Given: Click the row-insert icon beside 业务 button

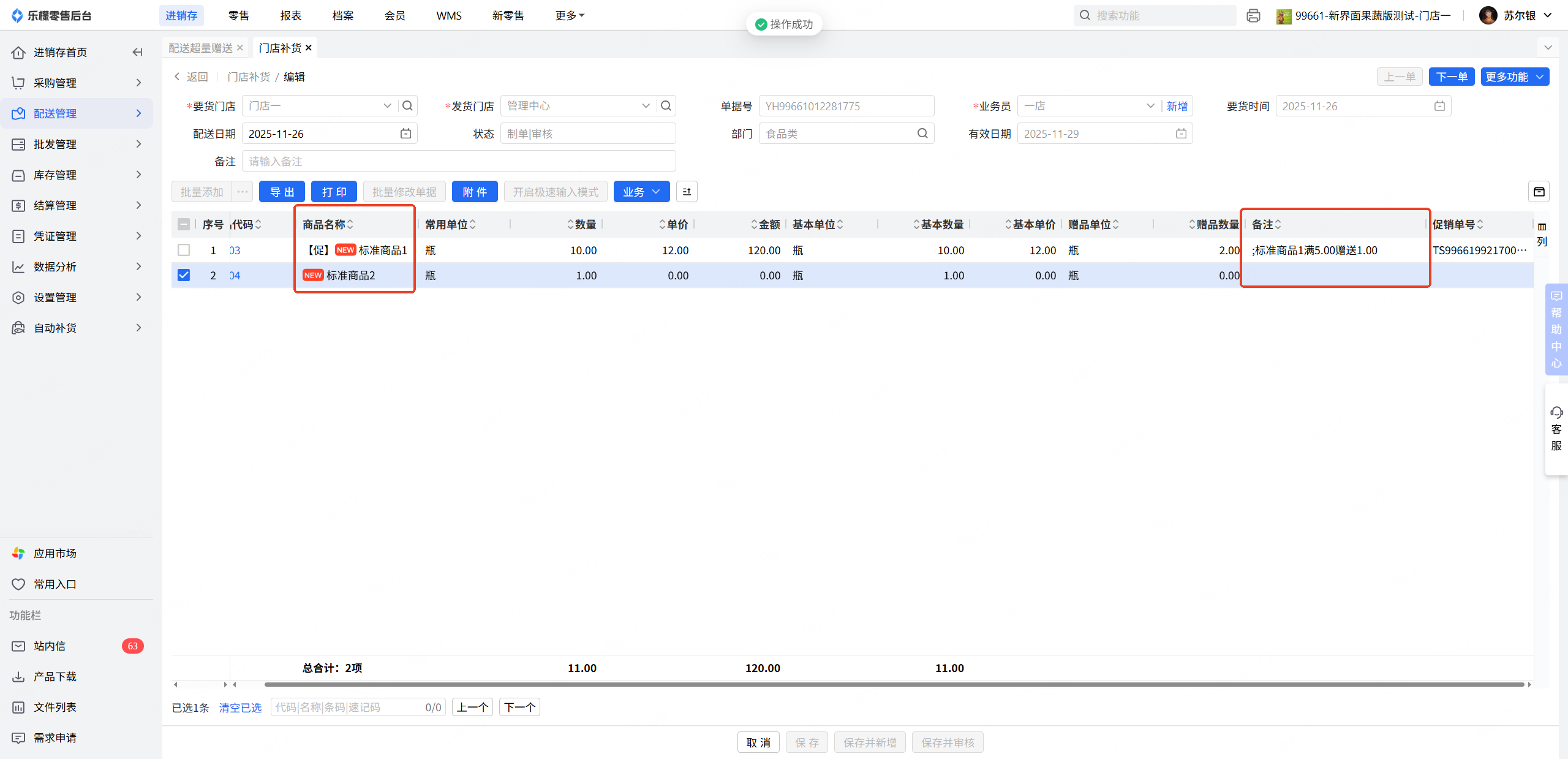Looking at the screenshot, I should pyautogui.click(x=687, y=192).
